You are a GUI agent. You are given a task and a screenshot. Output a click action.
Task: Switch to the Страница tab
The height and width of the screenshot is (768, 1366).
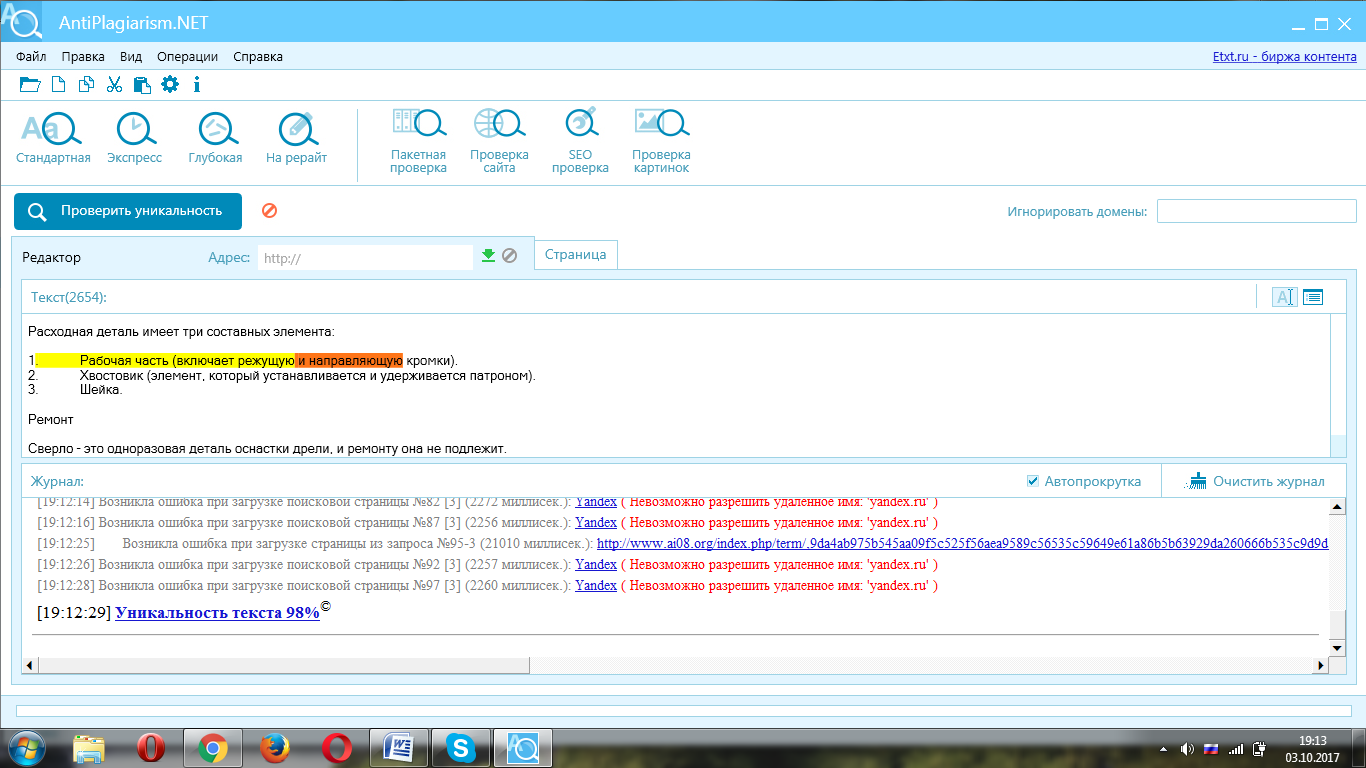(x=576, y=254)
